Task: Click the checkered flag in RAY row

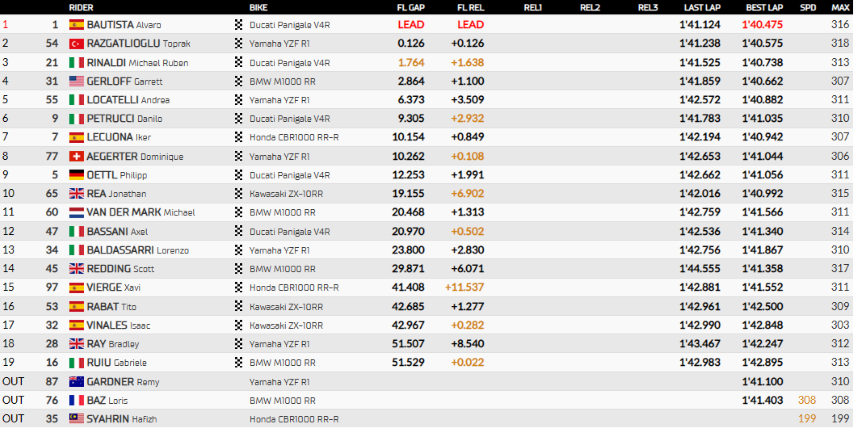Action: 238,344
